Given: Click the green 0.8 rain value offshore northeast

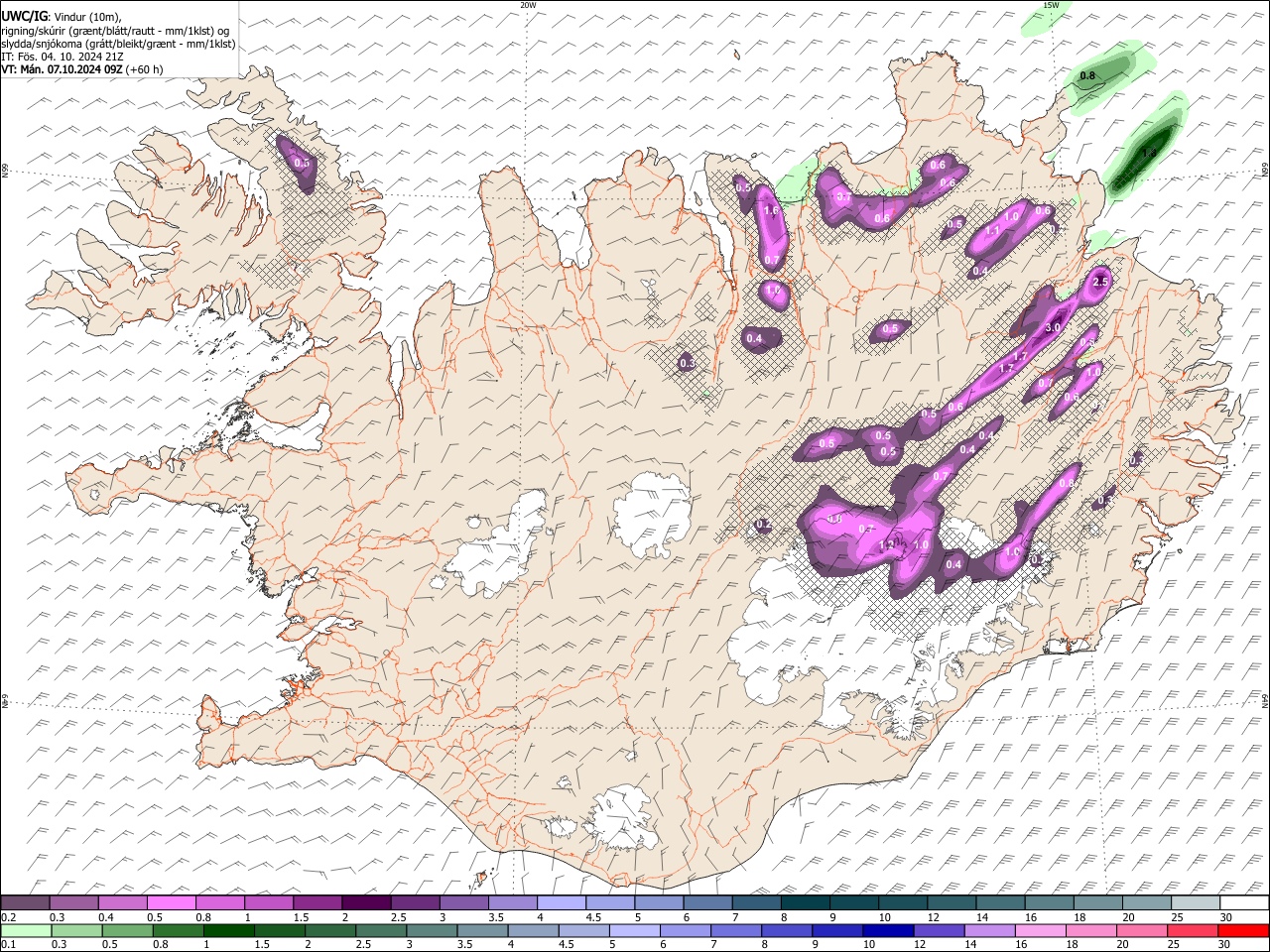Looking at the screenshot, I should (1087, 76).
